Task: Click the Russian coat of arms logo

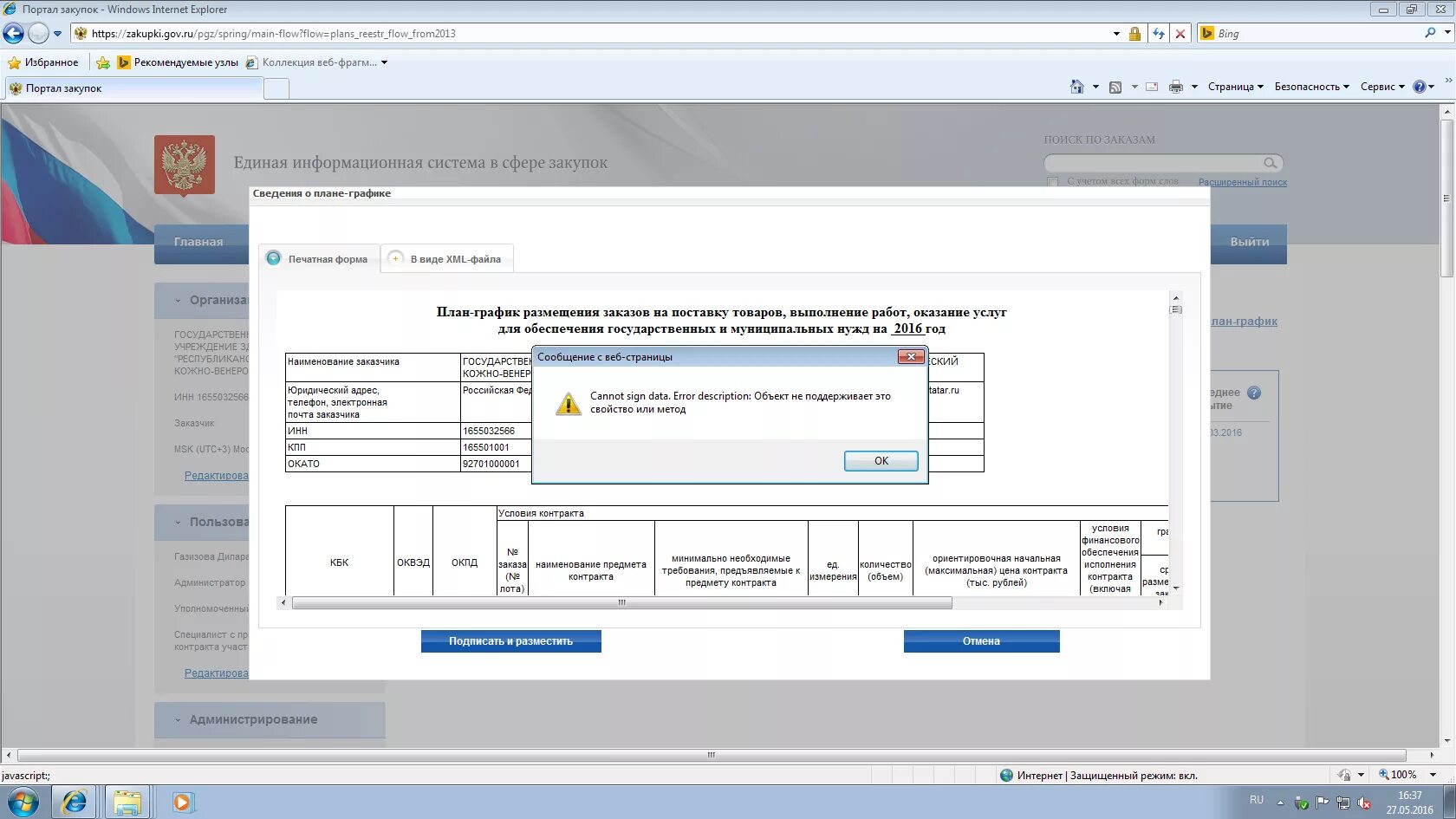Action: click(x=185, y=165)
